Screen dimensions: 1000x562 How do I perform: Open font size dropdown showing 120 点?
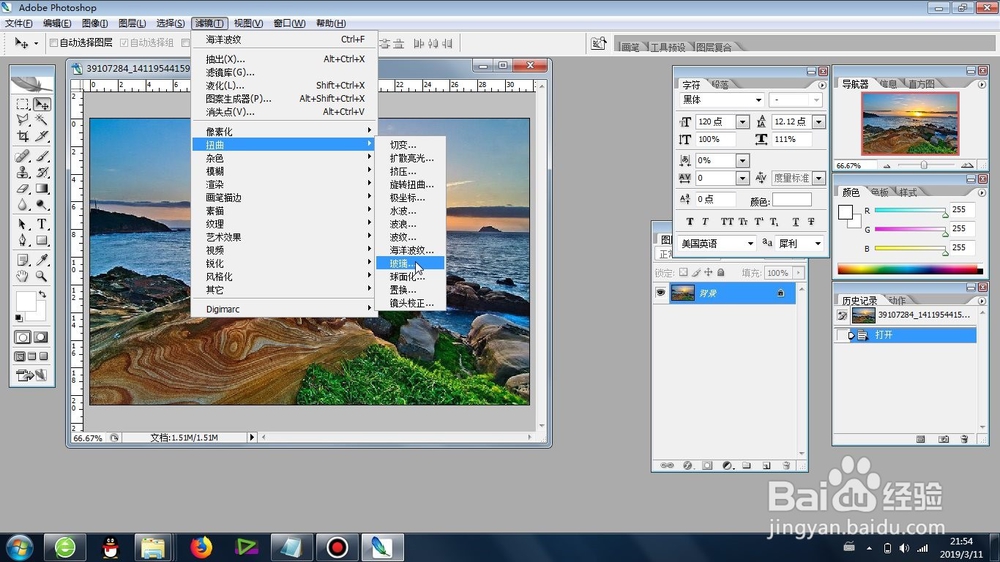pos(742,121)
